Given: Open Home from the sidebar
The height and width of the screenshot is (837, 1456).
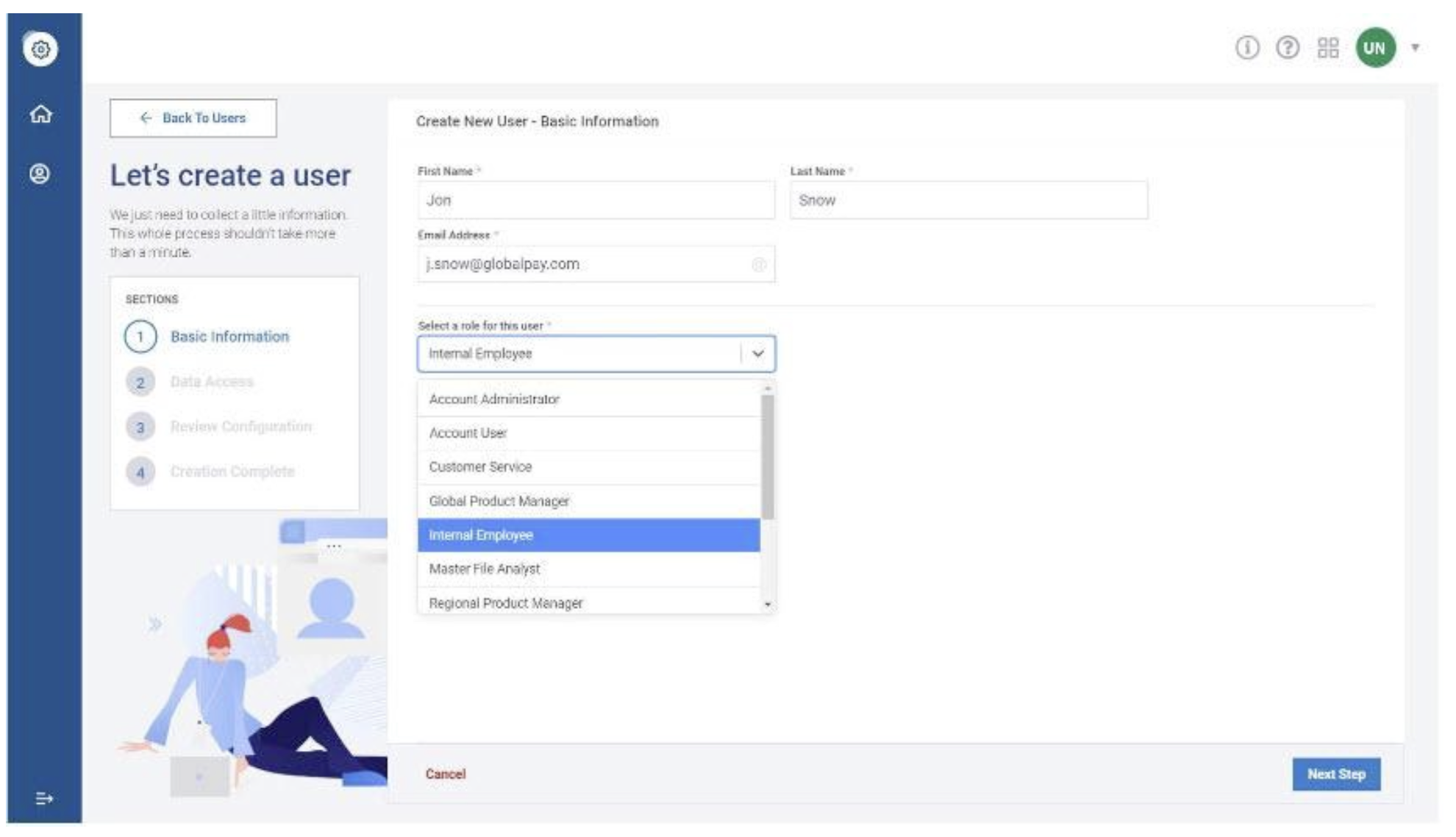Looking at the screenshot, I should point(40,114).
